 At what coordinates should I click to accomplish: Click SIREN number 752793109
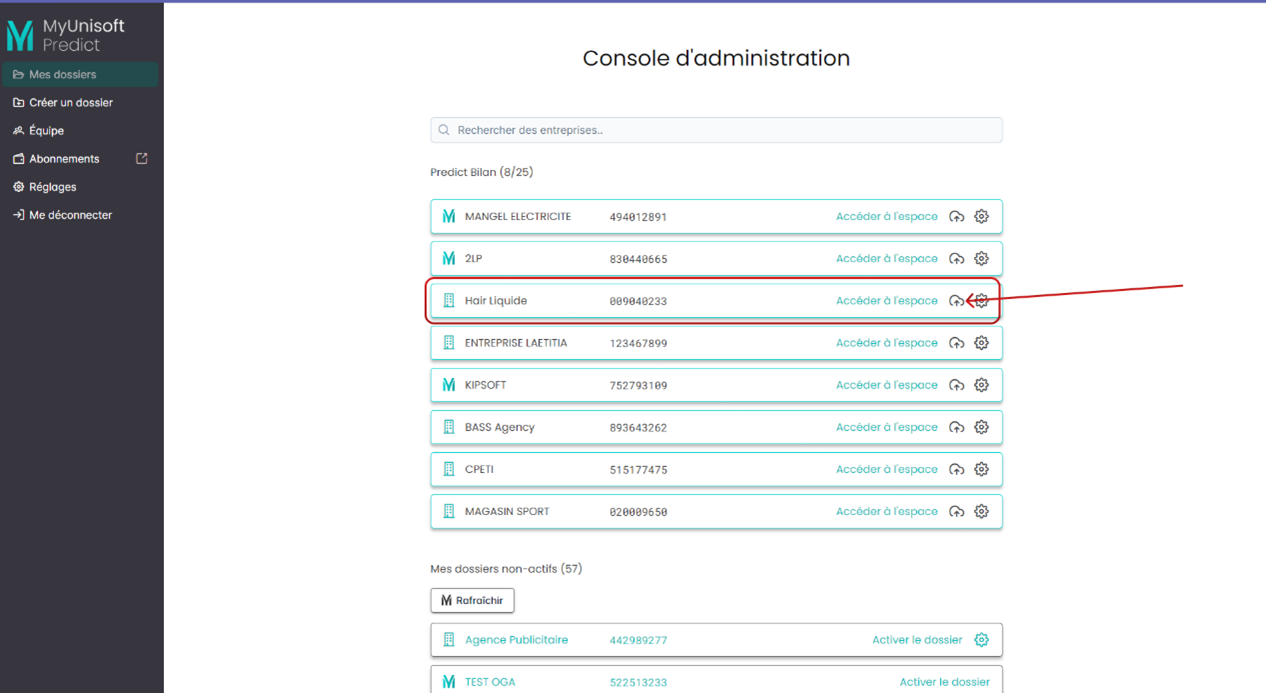(638, 385)
